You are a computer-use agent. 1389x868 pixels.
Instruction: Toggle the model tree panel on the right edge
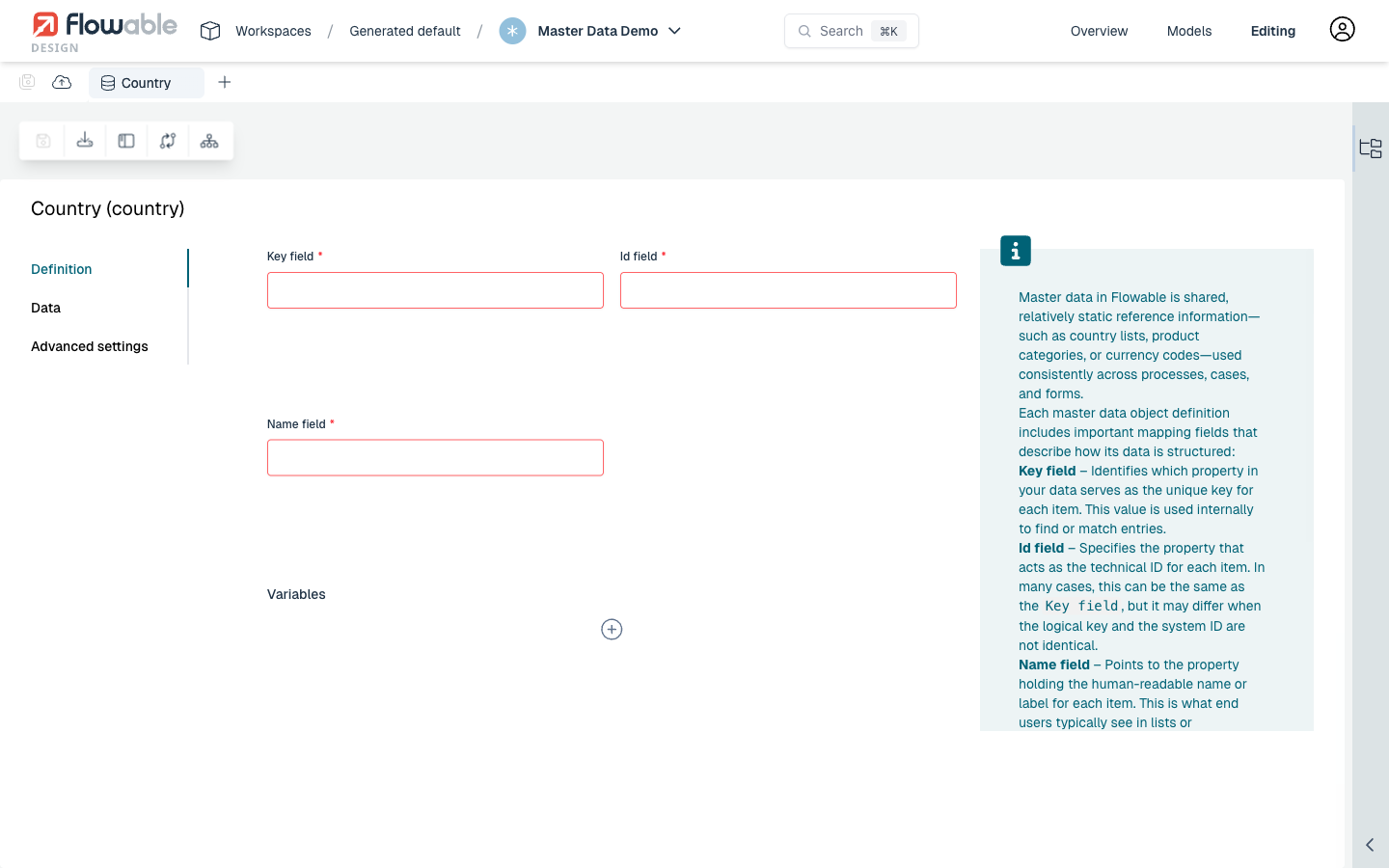(1370, 148)
